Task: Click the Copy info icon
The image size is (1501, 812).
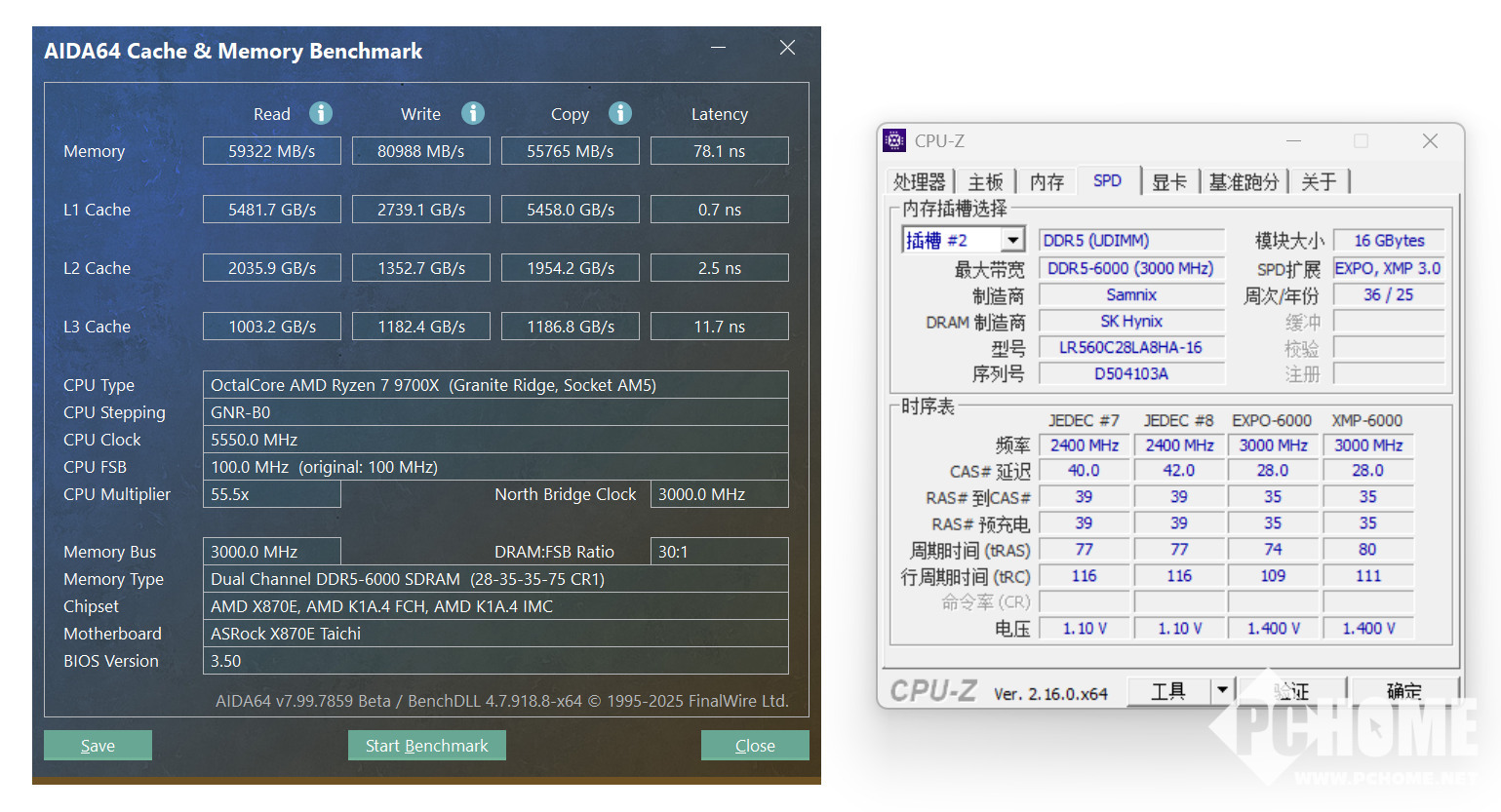Action: [x=620, y=113]
